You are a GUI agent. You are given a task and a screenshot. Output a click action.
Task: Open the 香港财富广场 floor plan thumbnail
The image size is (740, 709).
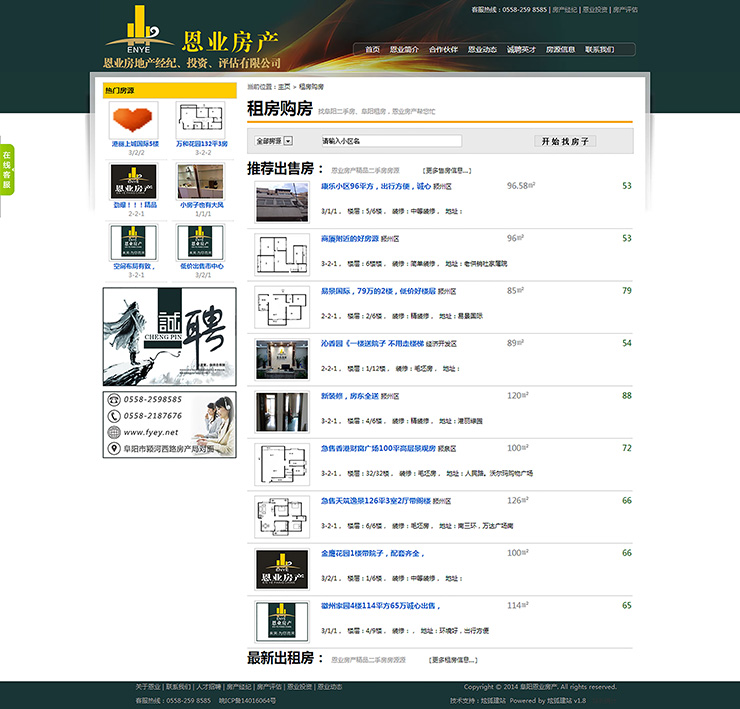pyautogui.click(x=282, y=464)
